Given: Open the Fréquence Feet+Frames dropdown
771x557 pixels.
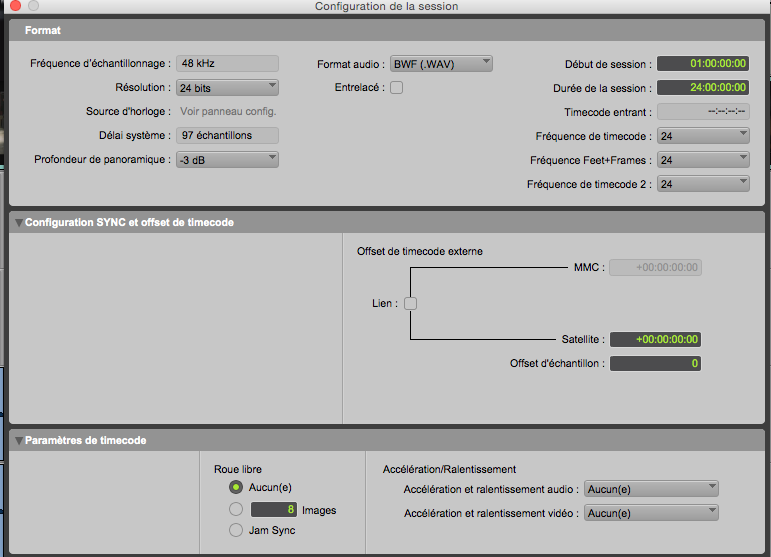Looking at the screenshot, I should pos(703,160).
